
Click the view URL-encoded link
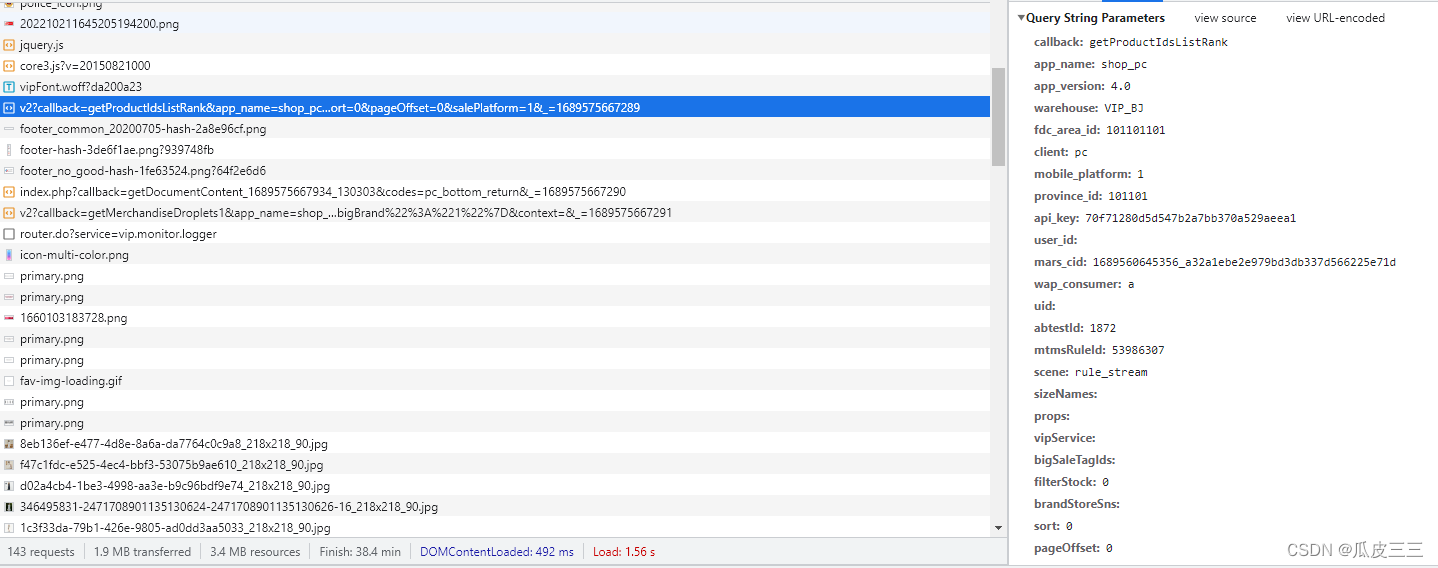tap(1335, 18)
